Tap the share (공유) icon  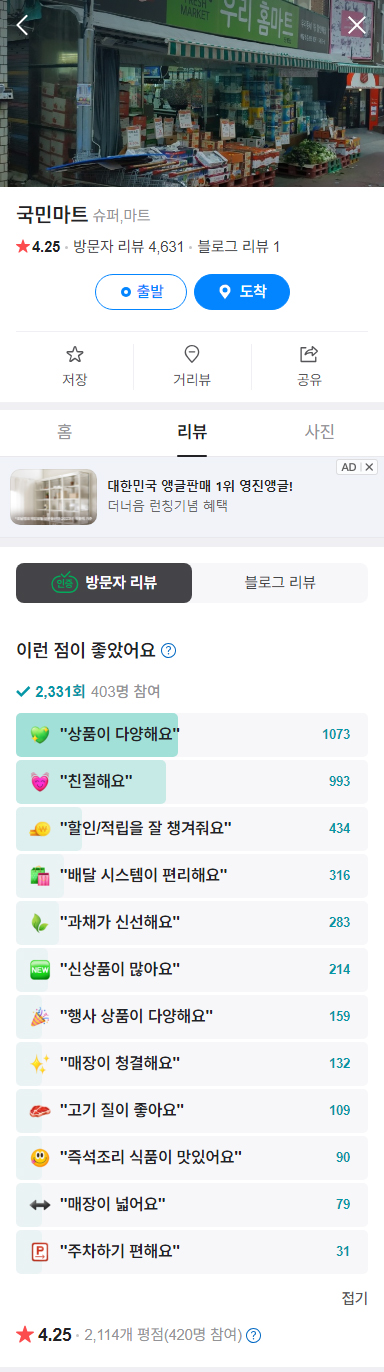coord(309,354)
